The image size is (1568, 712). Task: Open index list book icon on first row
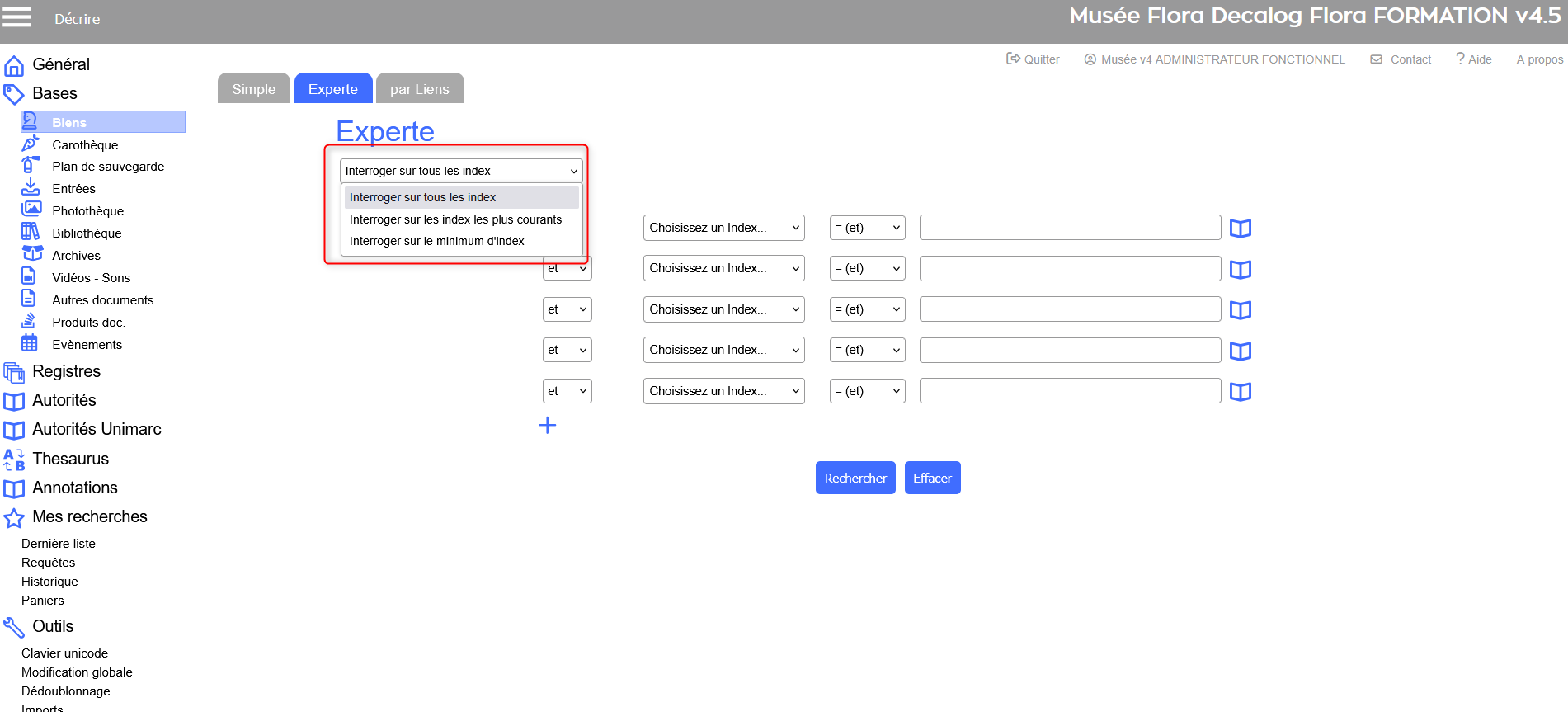pos(1240,229)
